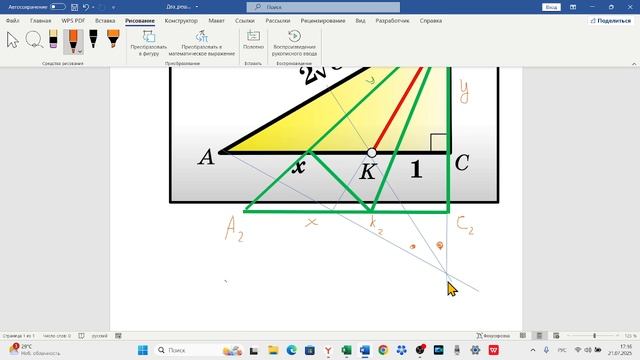Open WPS Office from taskbar
Viewport: 640px width, 360px height.
493,350
